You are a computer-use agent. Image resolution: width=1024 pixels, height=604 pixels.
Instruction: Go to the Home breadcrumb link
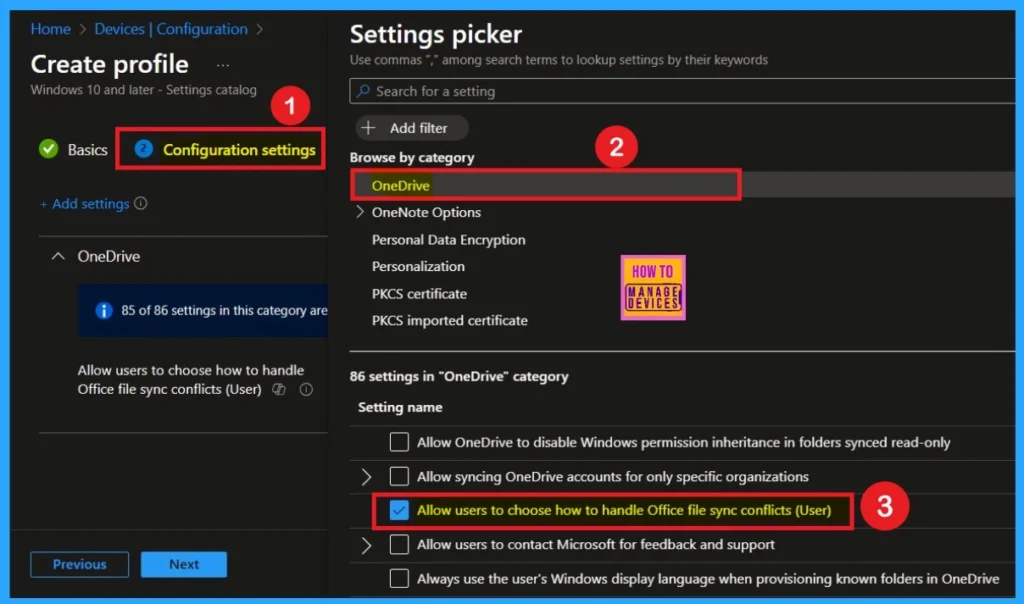[x=50, y=29]
